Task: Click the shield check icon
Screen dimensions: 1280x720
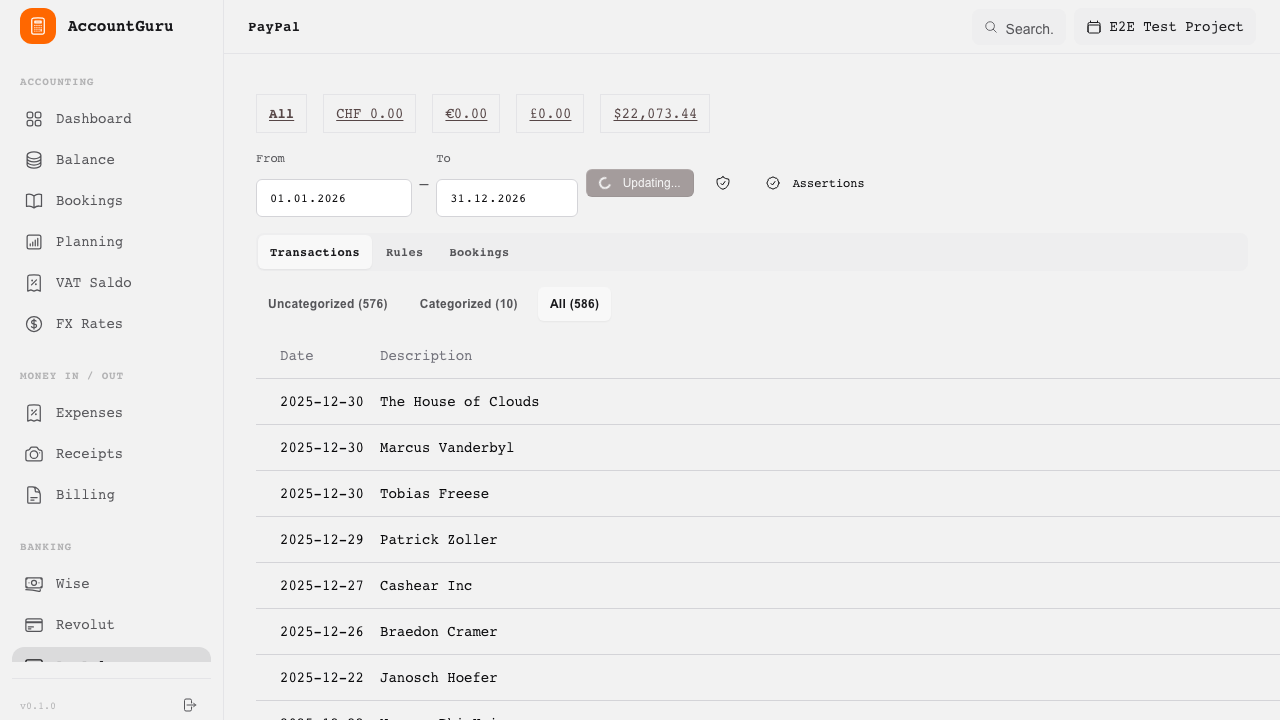Action: 723,183
